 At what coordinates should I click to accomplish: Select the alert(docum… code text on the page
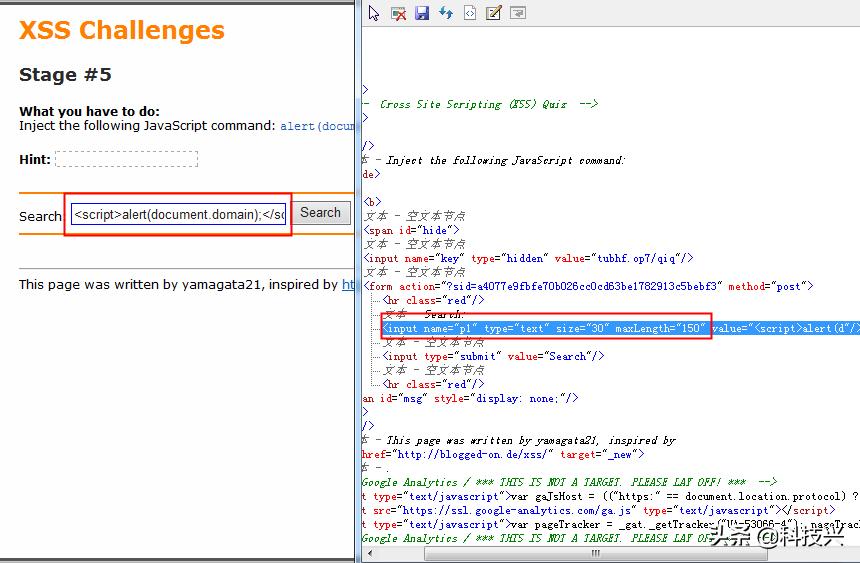[318, 126]
